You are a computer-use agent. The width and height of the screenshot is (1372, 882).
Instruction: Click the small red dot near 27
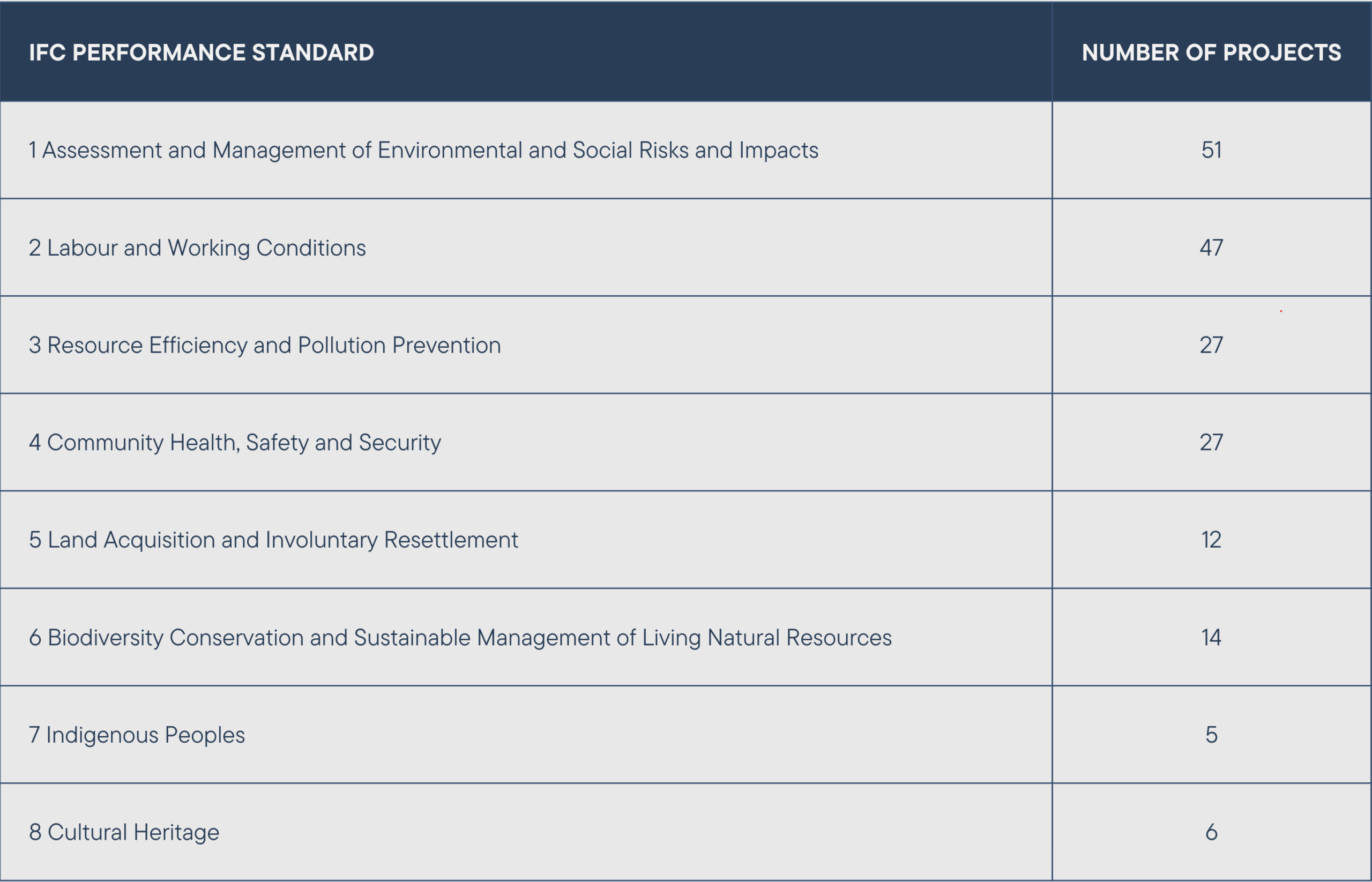pyautogui.click(x=1281, y=311)
